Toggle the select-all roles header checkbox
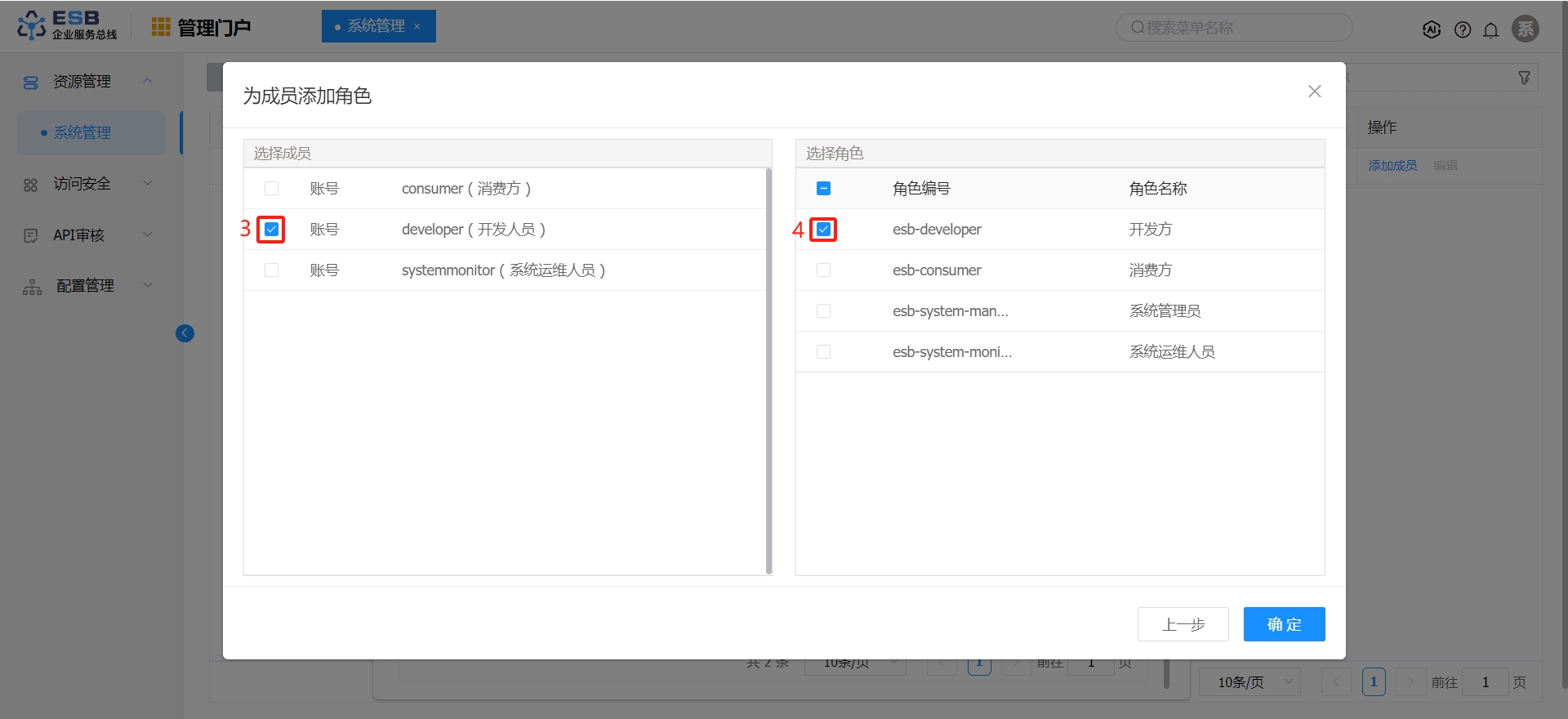Screen dimensions: 1568x719 click(x=824, y=189)
